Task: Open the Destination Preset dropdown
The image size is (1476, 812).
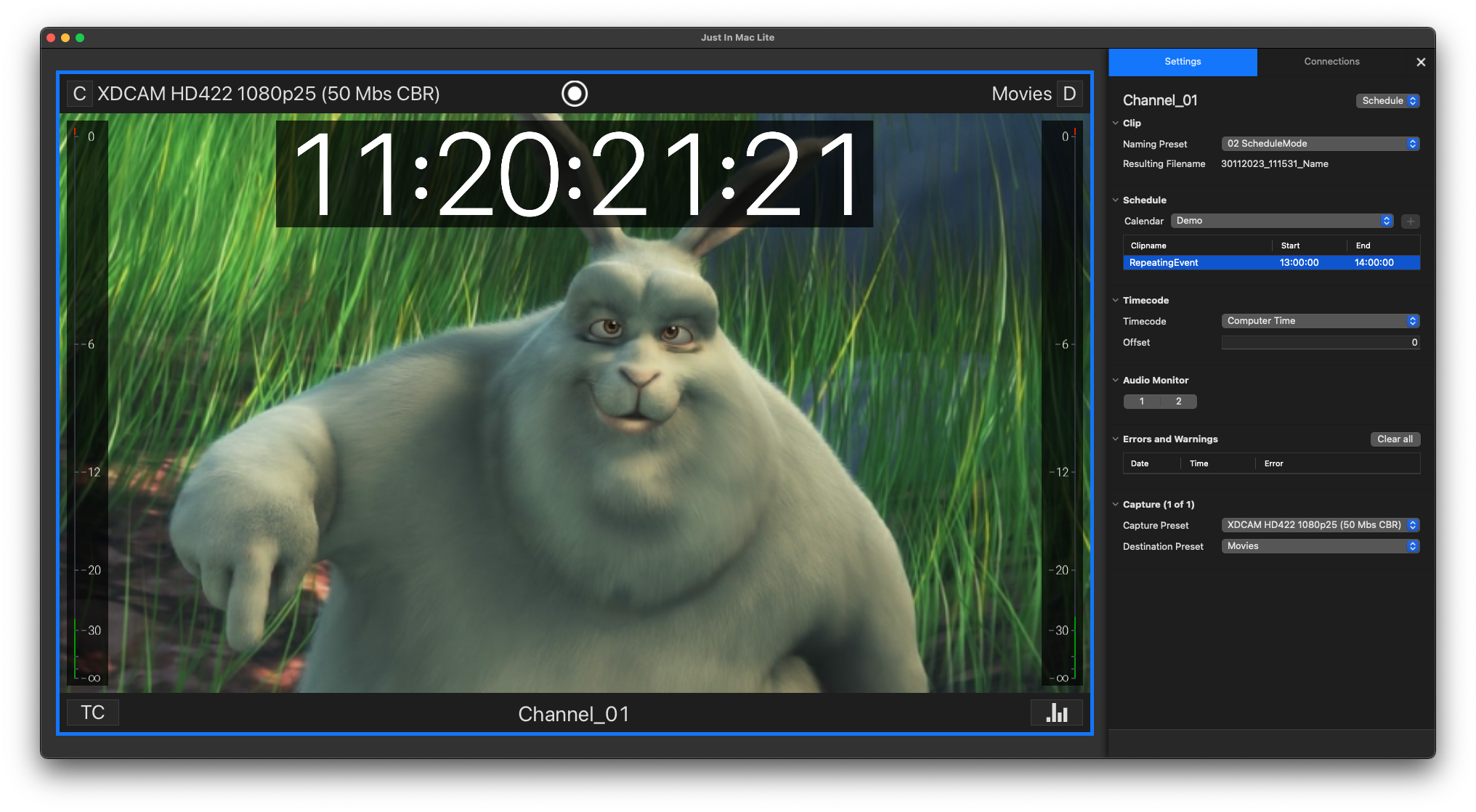Action: click(1320, 546)
